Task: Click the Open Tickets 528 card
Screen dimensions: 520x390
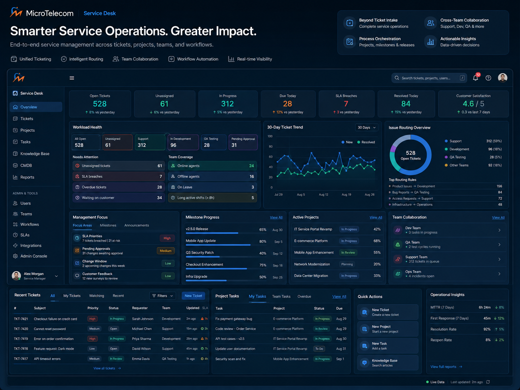Action: coord(100,104)
